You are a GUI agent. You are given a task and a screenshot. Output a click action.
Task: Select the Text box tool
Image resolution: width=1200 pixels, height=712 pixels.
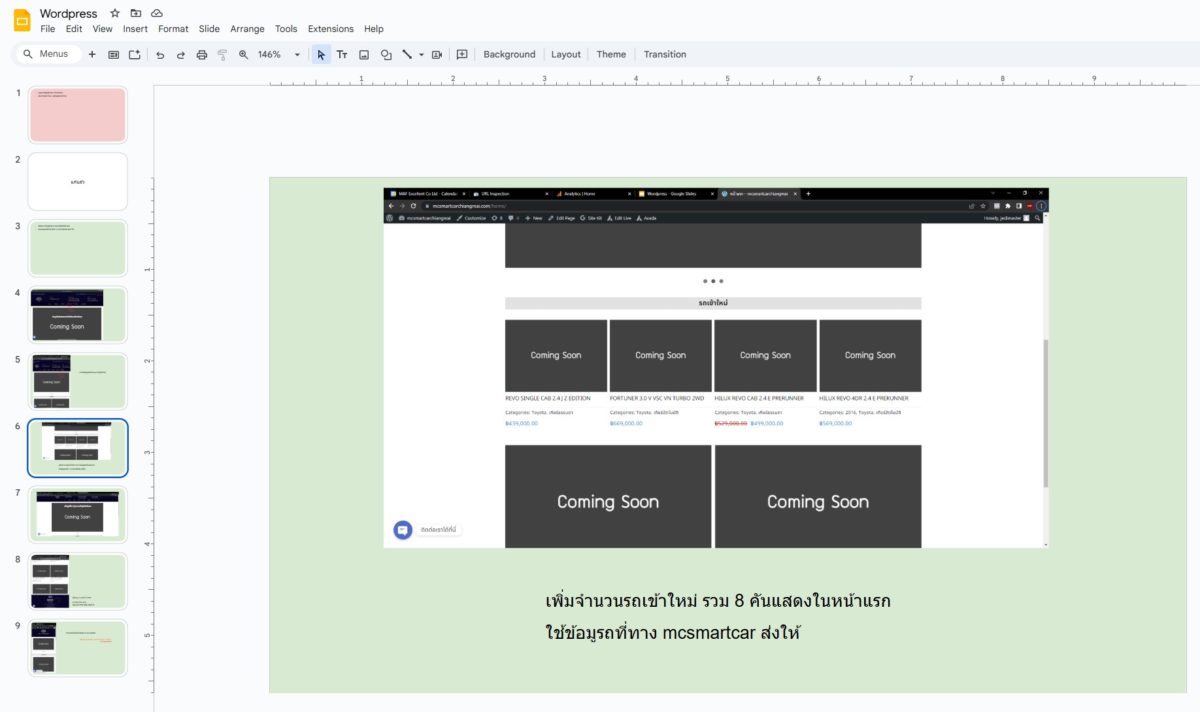click(342, 55)
